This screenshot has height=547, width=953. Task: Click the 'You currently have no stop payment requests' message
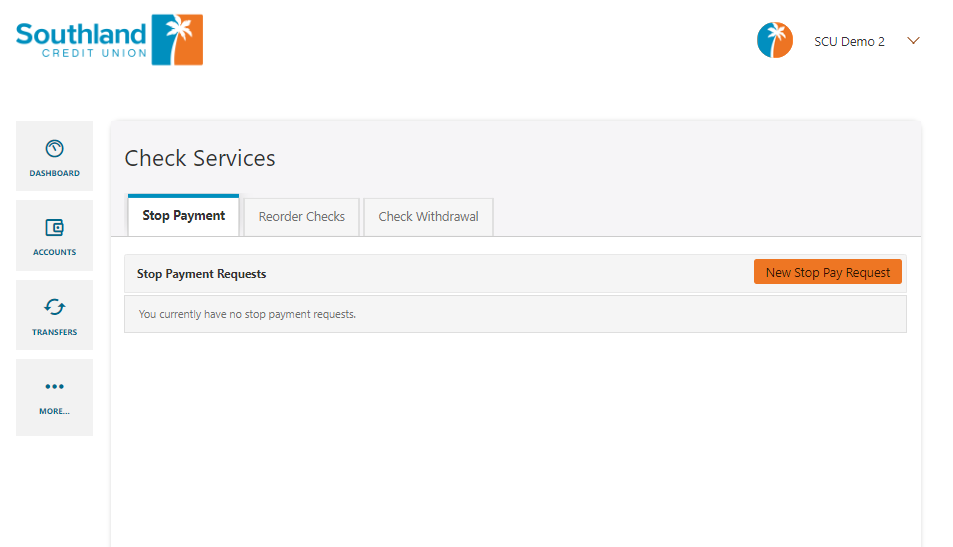click(x=247, y=314)
